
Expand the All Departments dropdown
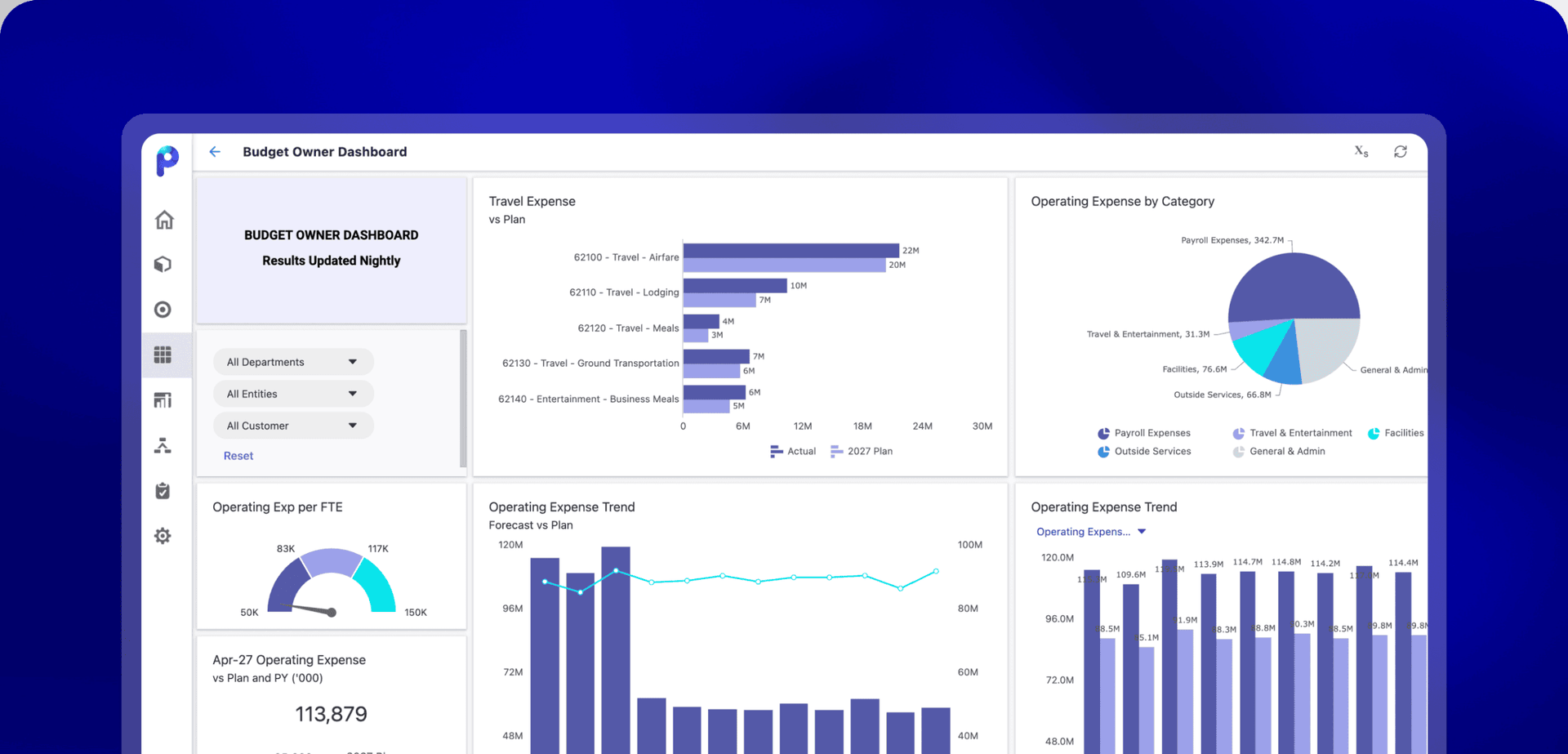pyautogui.click(x=293, y=362)
